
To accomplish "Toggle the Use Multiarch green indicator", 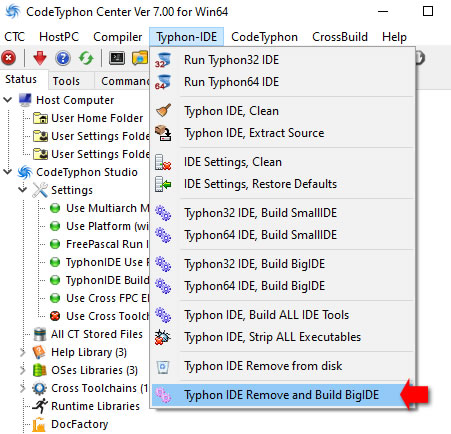I will 55,208.
